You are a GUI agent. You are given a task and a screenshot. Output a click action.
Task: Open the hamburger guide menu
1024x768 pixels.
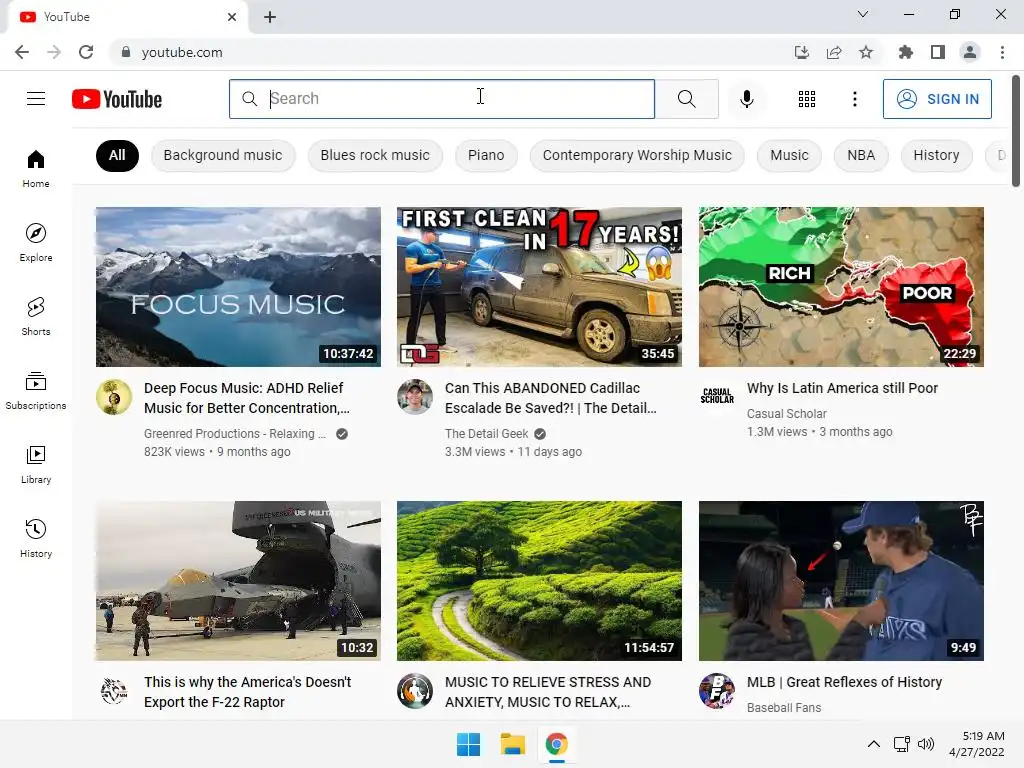pos(36,99)
